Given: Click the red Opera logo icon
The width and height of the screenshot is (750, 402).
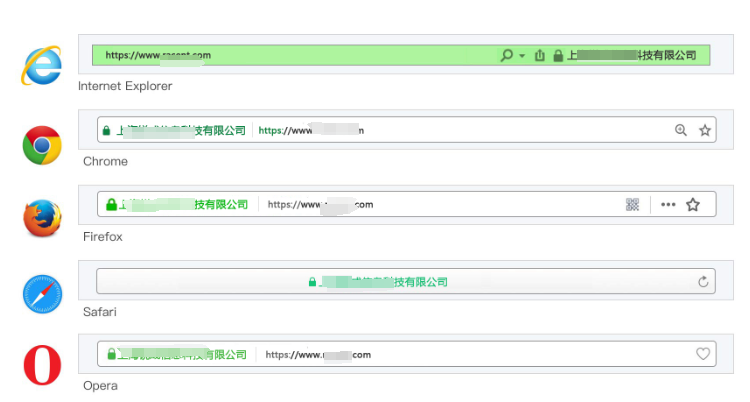Looking at the screenshot, I should point(42,365).
